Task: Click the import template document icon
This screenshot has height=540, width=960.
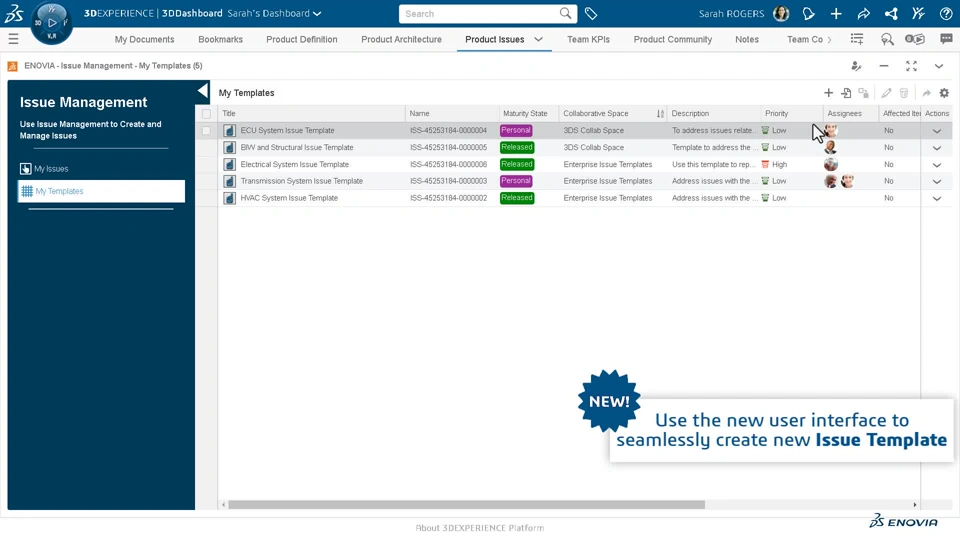Action: pos(846,93)
